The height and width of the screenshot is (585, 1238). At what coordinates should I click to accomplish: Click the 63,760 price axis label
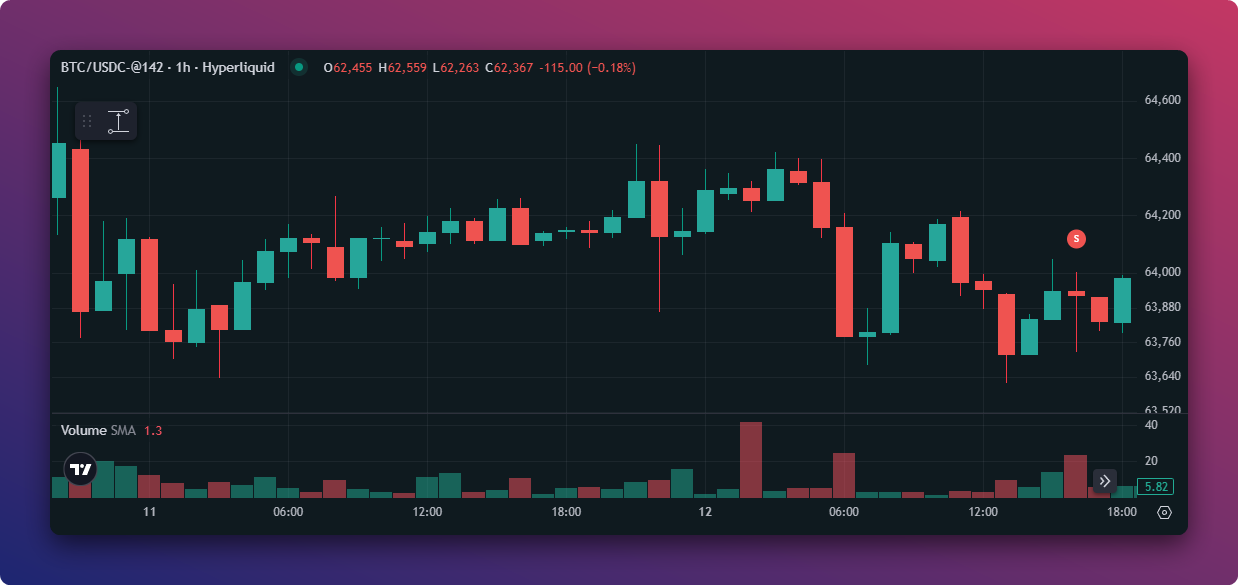(1162, 342)
